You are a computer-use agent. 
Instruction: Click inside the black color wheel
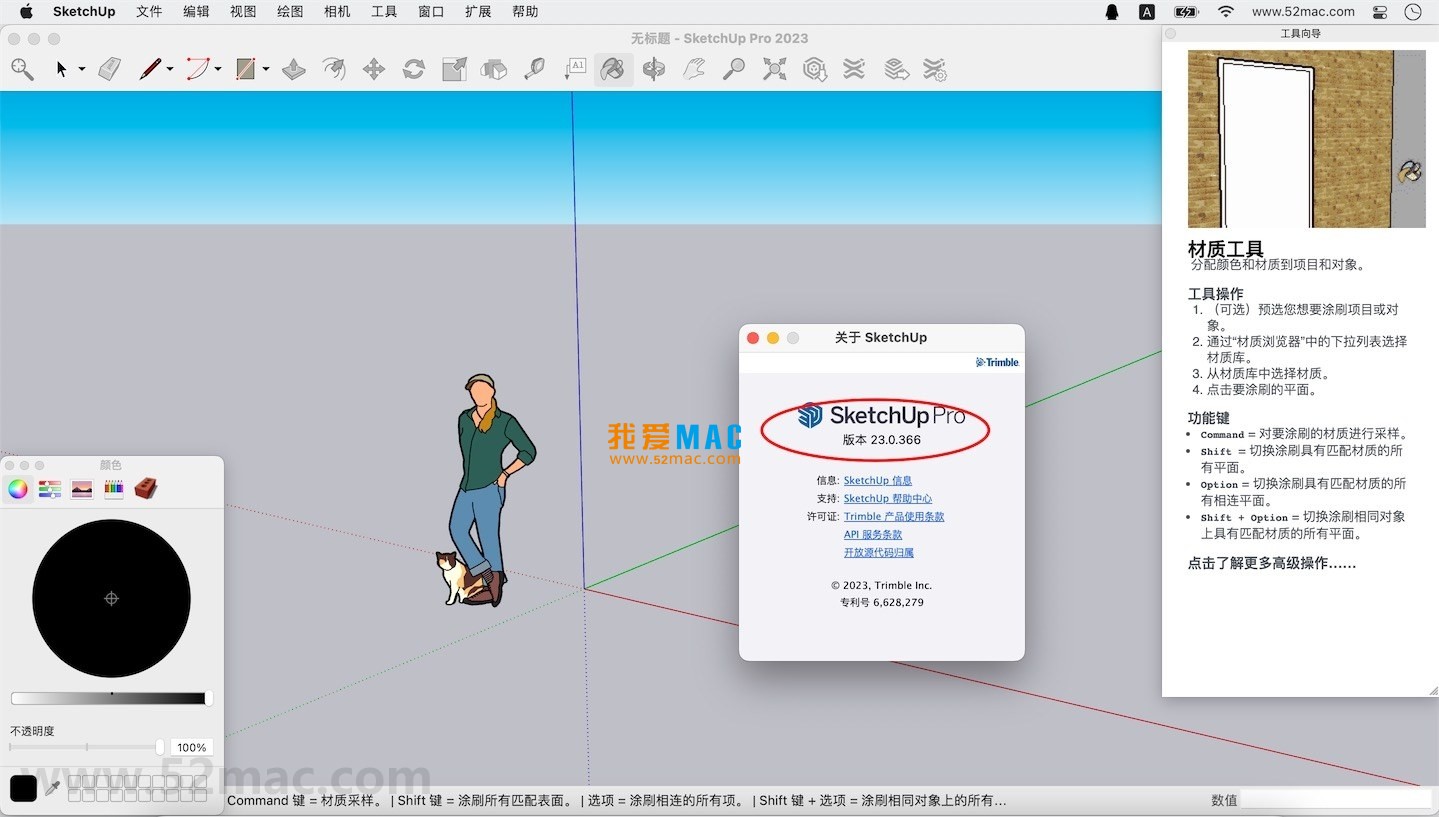111,598
